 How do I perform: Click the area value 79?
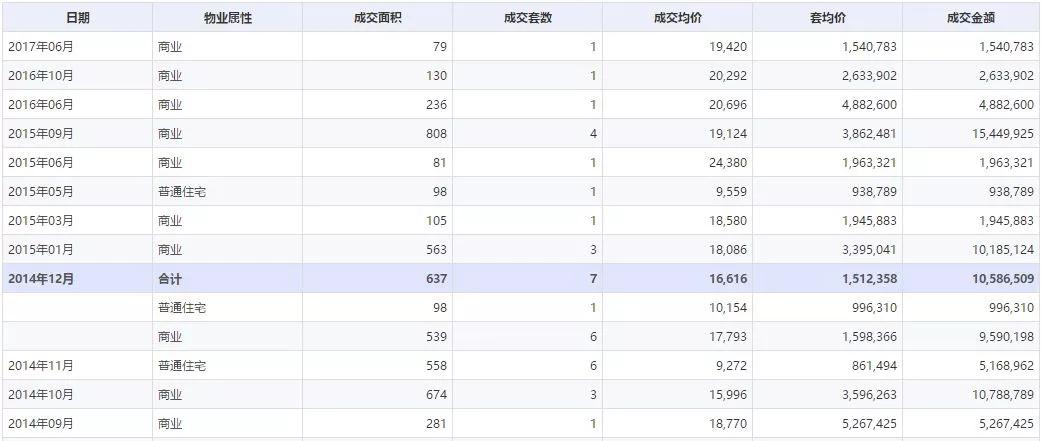439,47
